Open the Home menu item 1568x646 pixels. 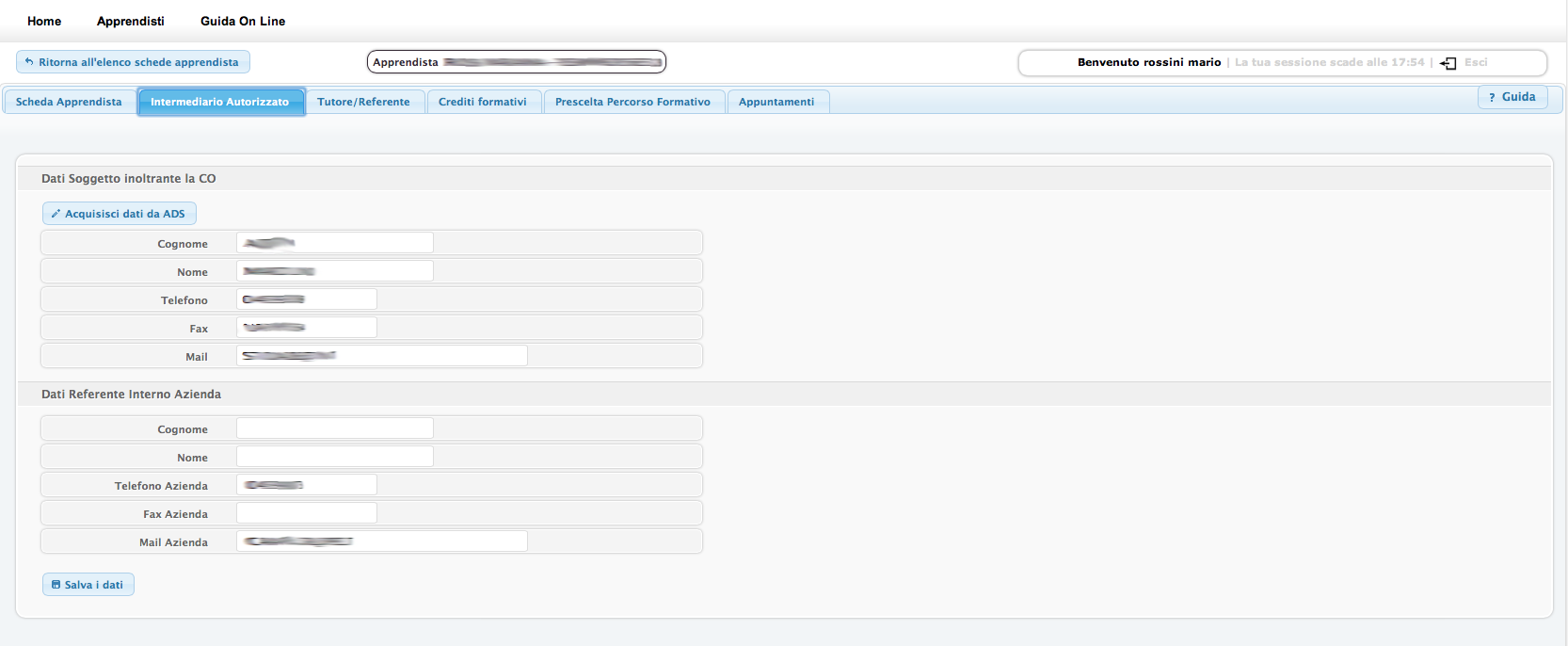[x=44, y=21]
